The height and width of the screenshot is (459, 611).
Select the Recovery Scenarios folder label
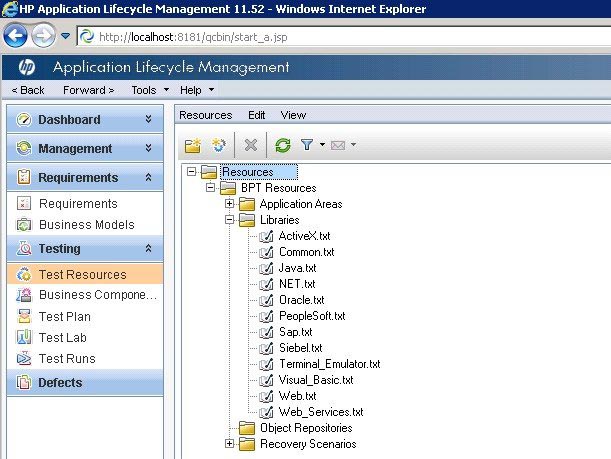click(308, 444)
